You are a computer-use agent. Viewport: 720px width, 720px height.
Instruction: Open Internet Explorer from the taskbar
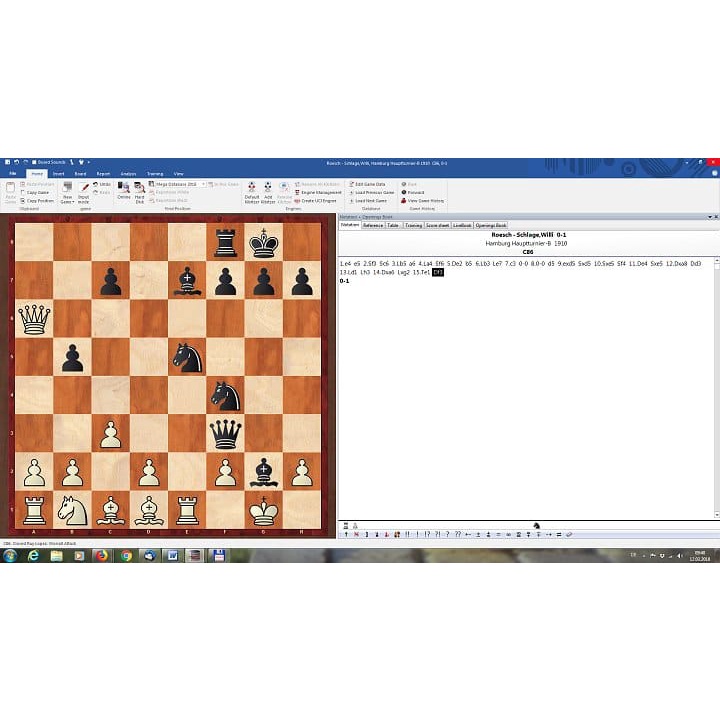pyautogui.click(x=33, y=556)
